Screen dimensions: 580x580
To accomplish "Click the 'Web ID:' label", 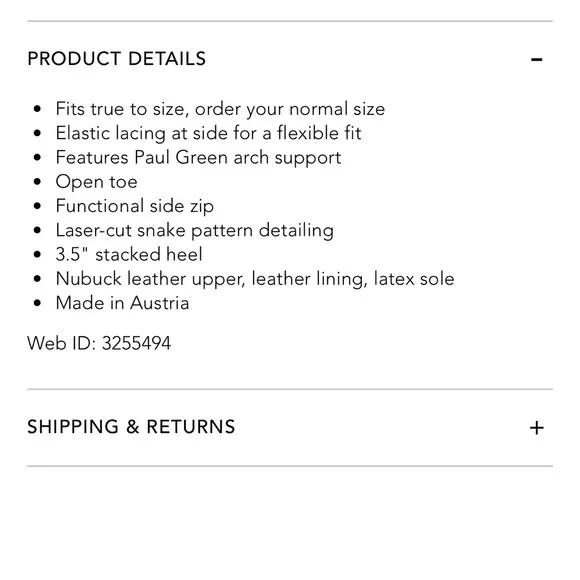I will 62,343.
